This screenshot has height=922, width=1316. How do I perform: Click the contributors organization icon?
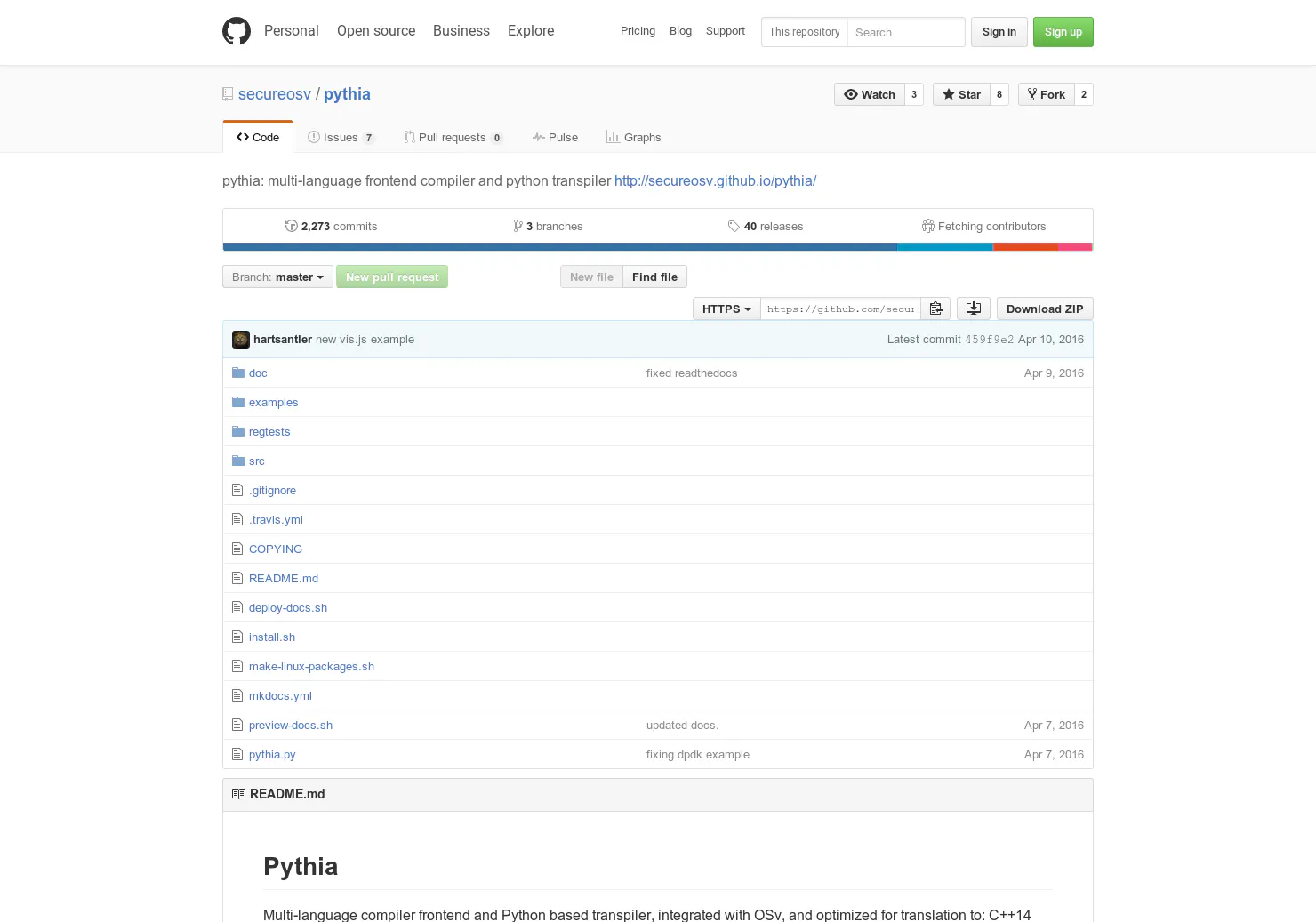click(928, 226)
